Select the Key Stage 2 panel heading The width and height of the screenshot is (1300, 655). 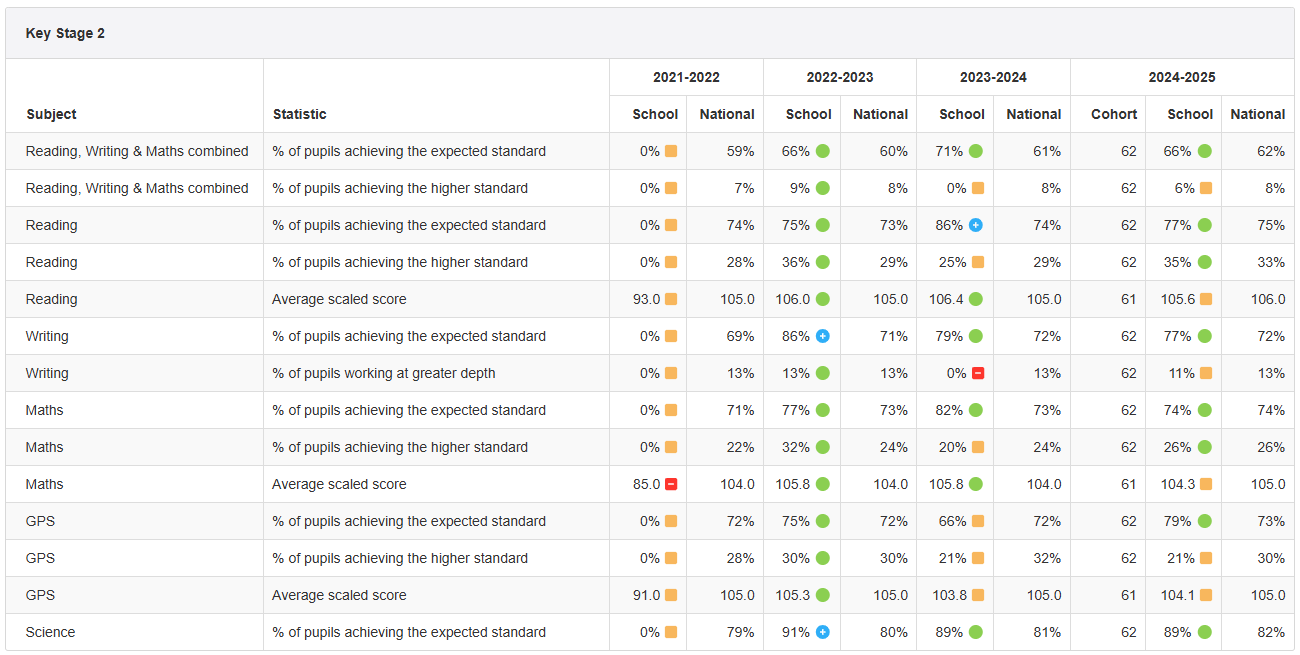coord(65,34)
